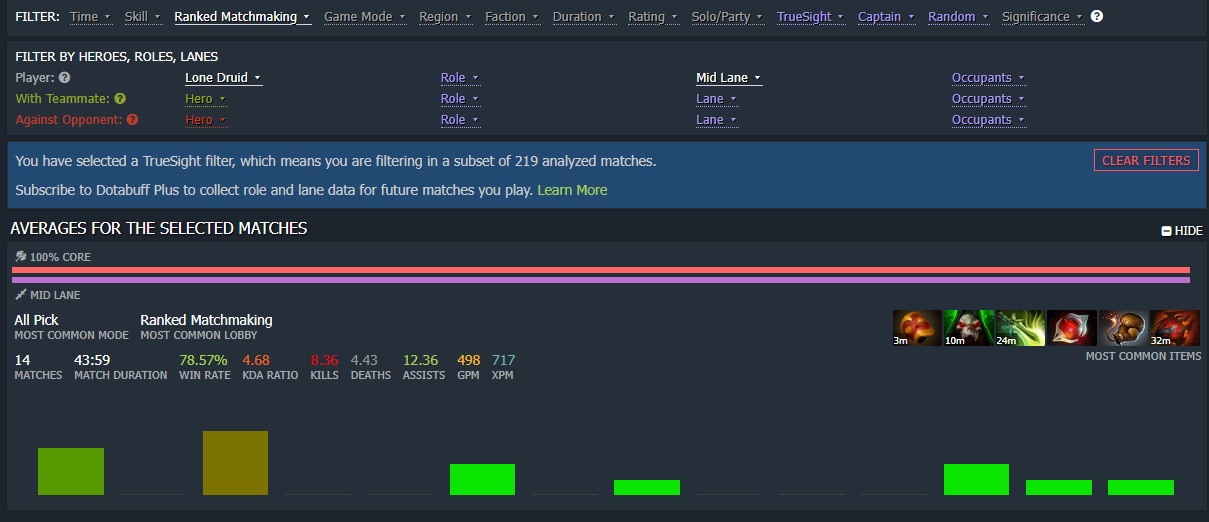The height and width of the screenshot is (522, 1209).
Task: Click the icon beside 100% CORE
Action: [21, 257]
